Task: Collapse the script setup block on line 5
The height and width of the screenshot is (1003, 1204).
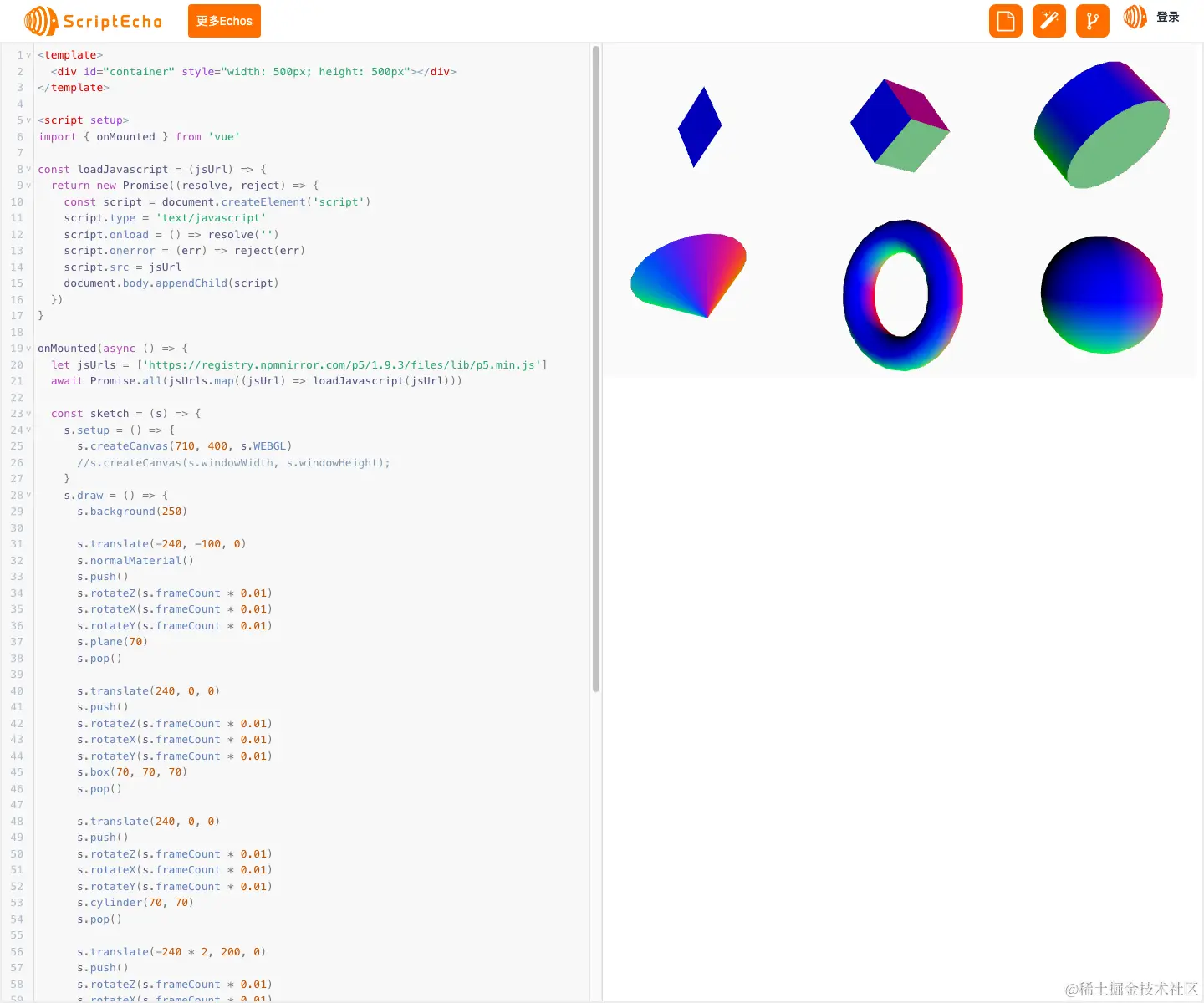Action: pos(28,120)
